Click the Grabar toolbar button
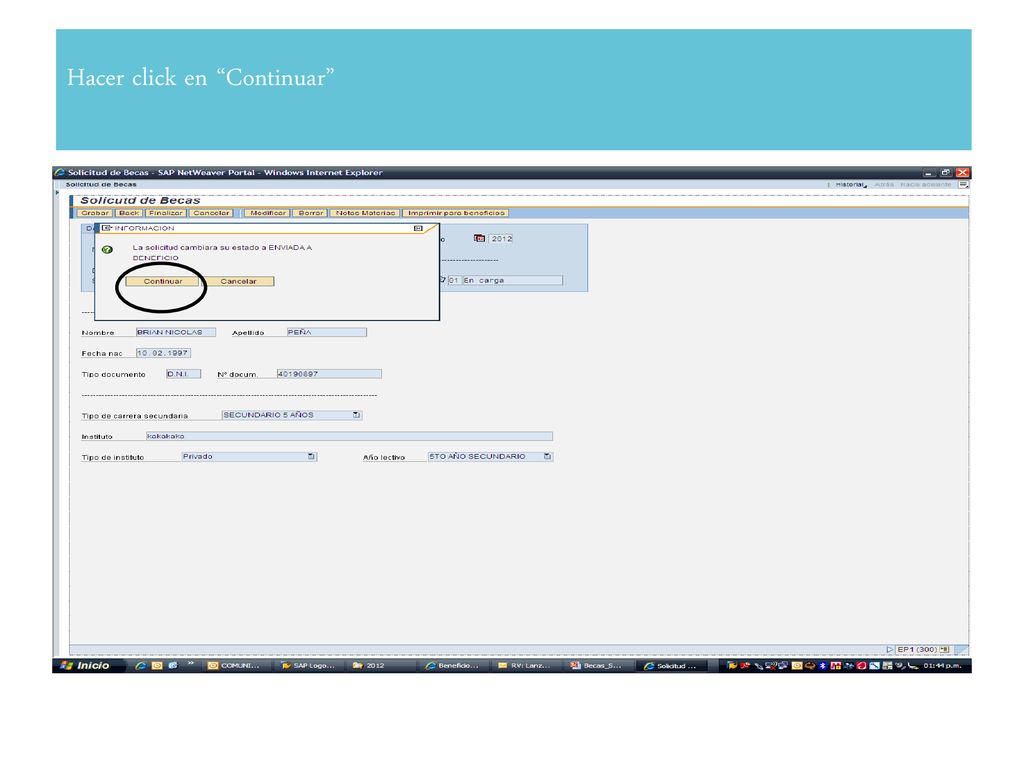This screenshot has height=768, width=1024. (95, 213)
